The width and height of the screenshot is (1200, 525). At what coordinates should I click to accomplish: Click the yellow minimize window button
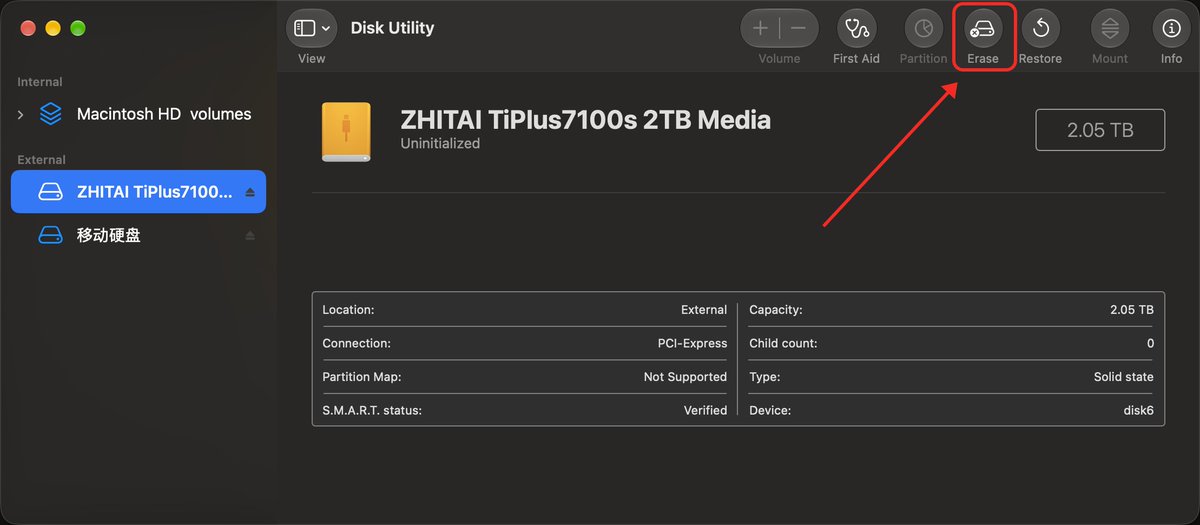[x=53, y=28]
